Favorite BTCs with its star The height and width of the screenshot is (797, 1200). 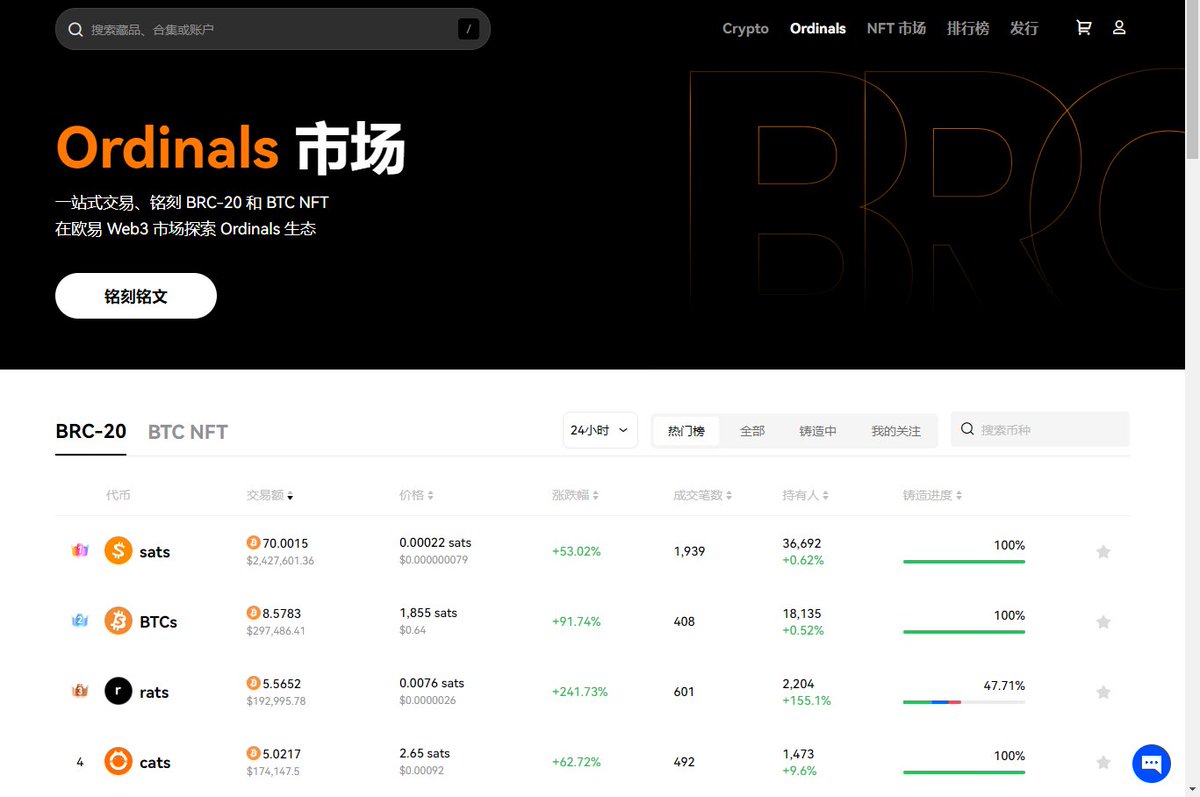click(x=1103, y=622)
